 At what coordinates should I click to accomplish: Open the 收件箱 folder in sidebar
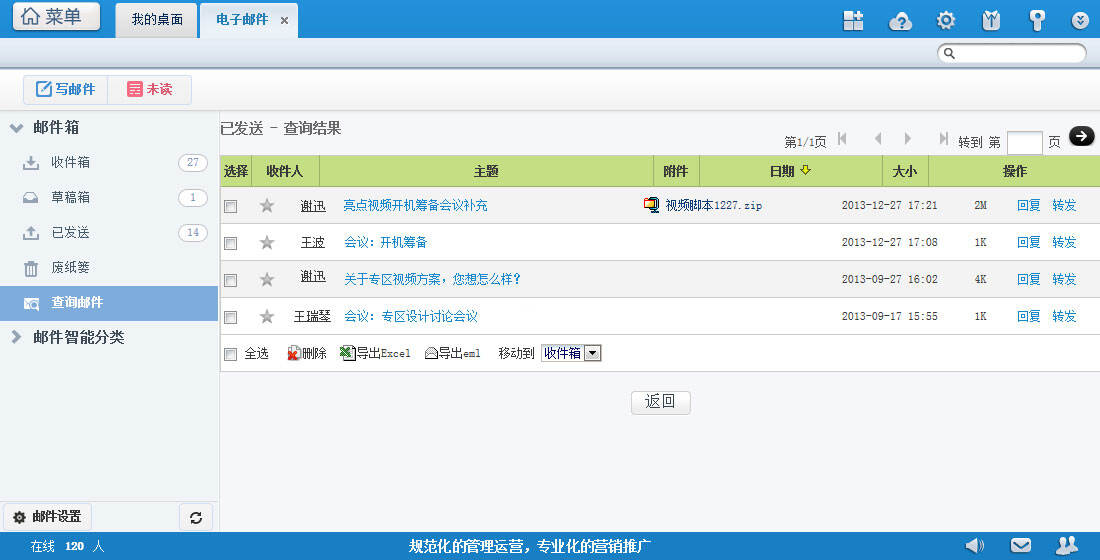click(x=70, y=162)
